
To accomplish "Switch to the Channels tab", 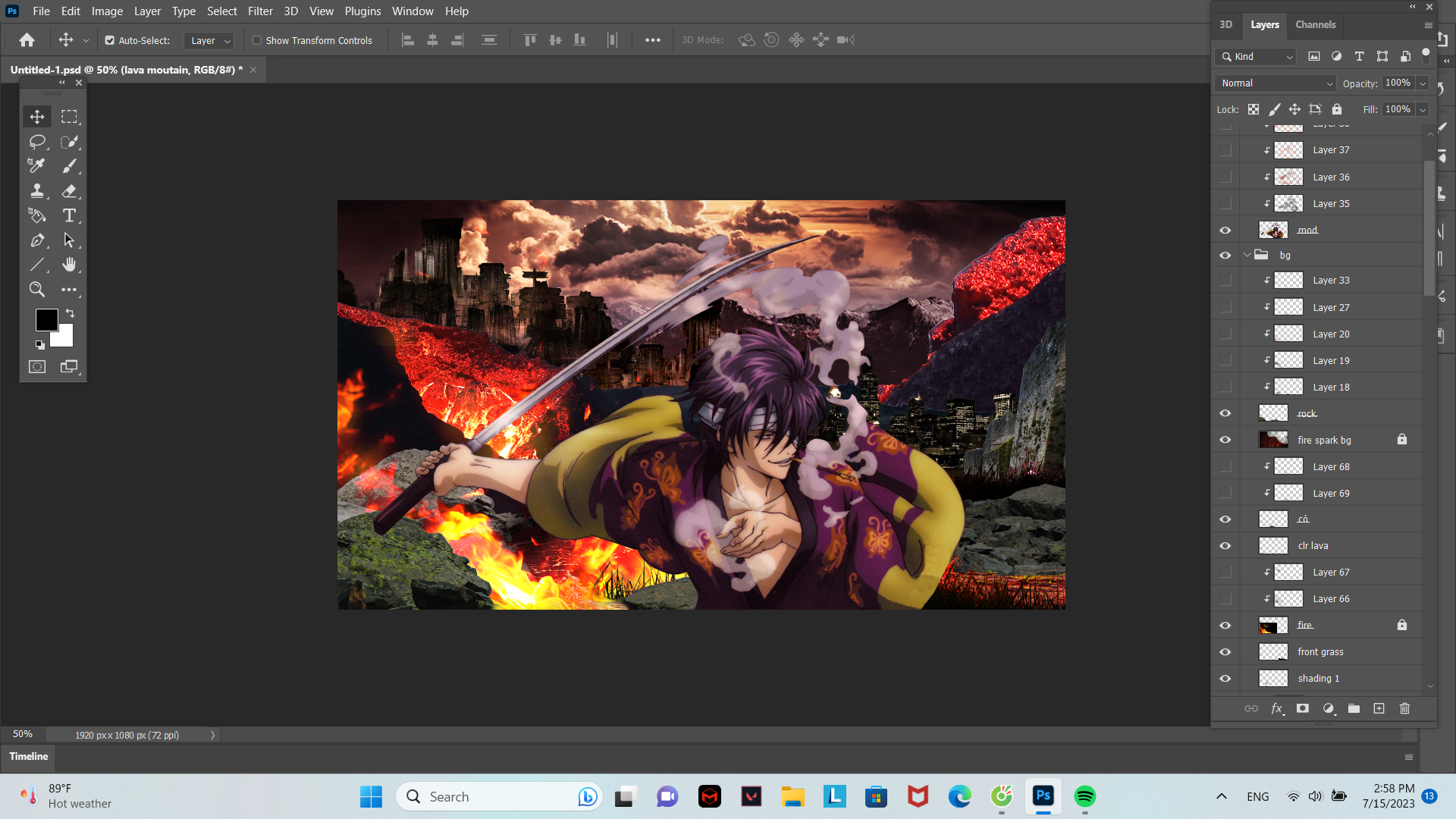I will (x=1315, y=24).
